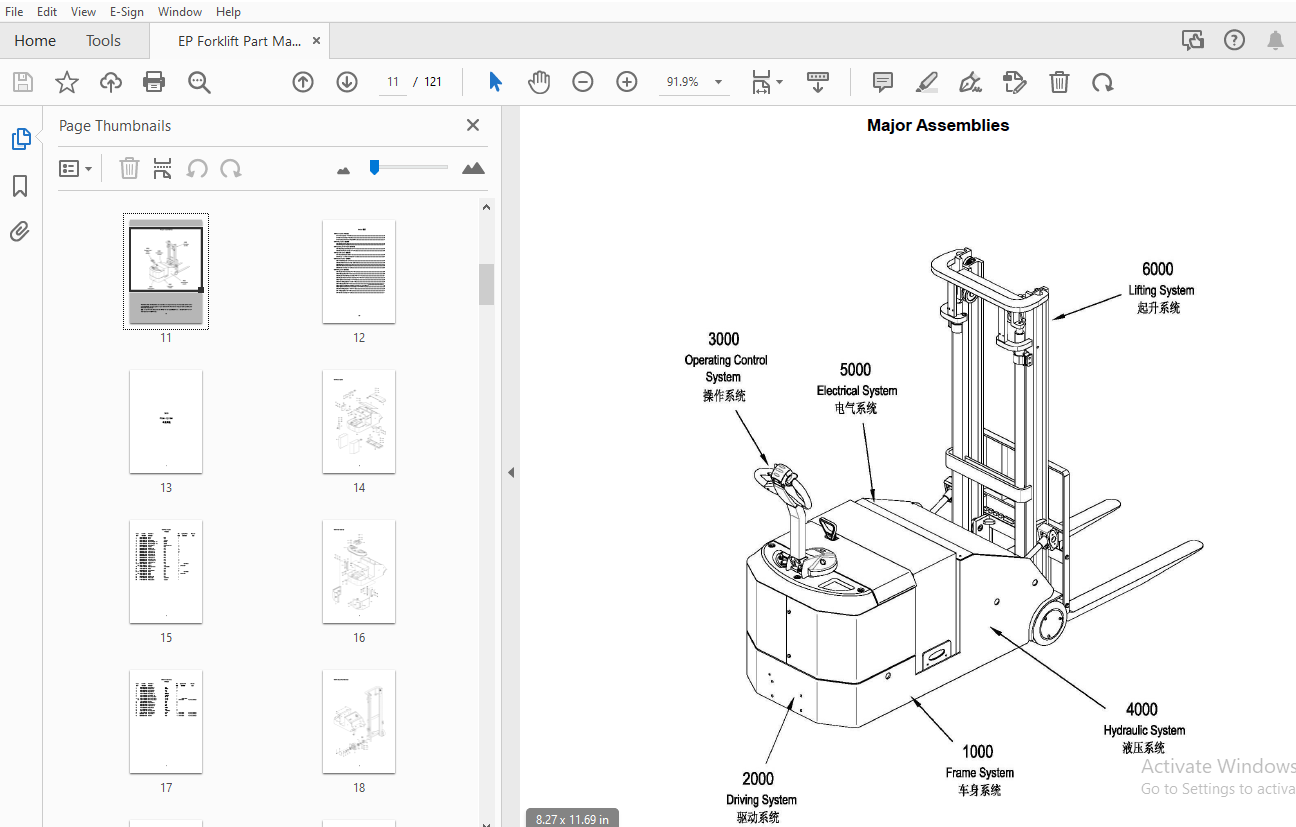Open the File menu

(x=14, y=11)
